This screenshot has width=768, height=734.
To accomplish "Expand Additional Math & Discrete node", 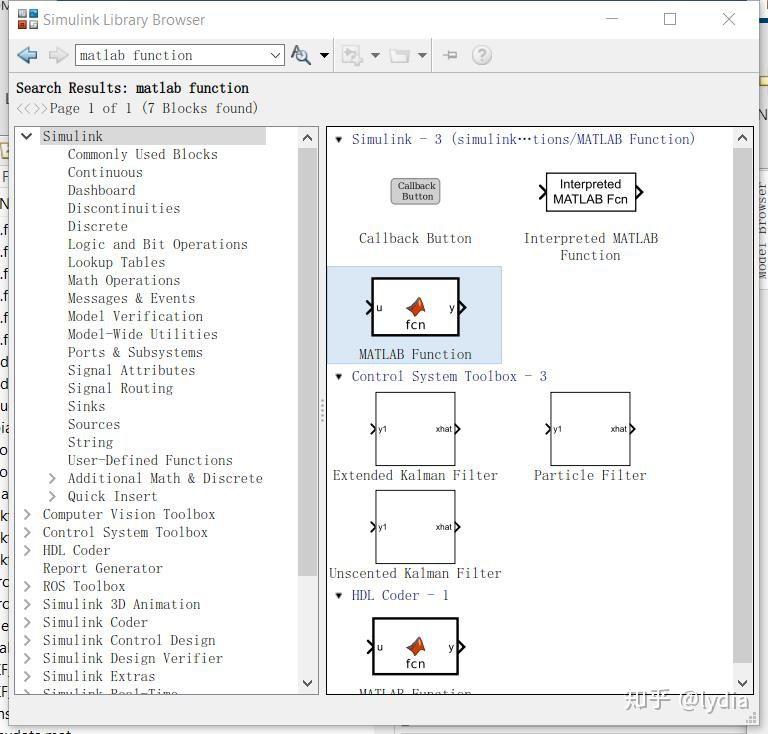I will [52, 478].
